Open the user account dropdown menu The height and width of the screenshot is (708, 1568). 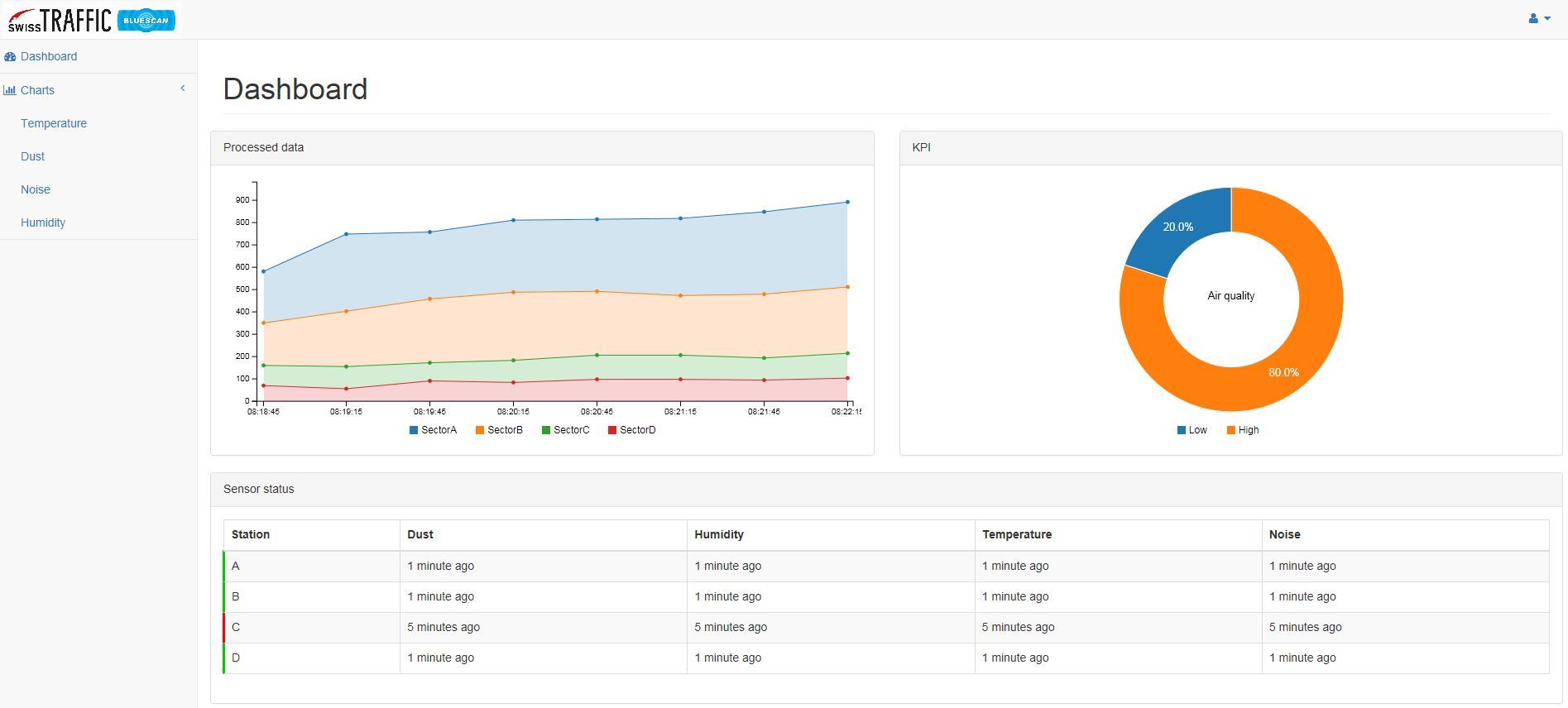(1538, 18)
